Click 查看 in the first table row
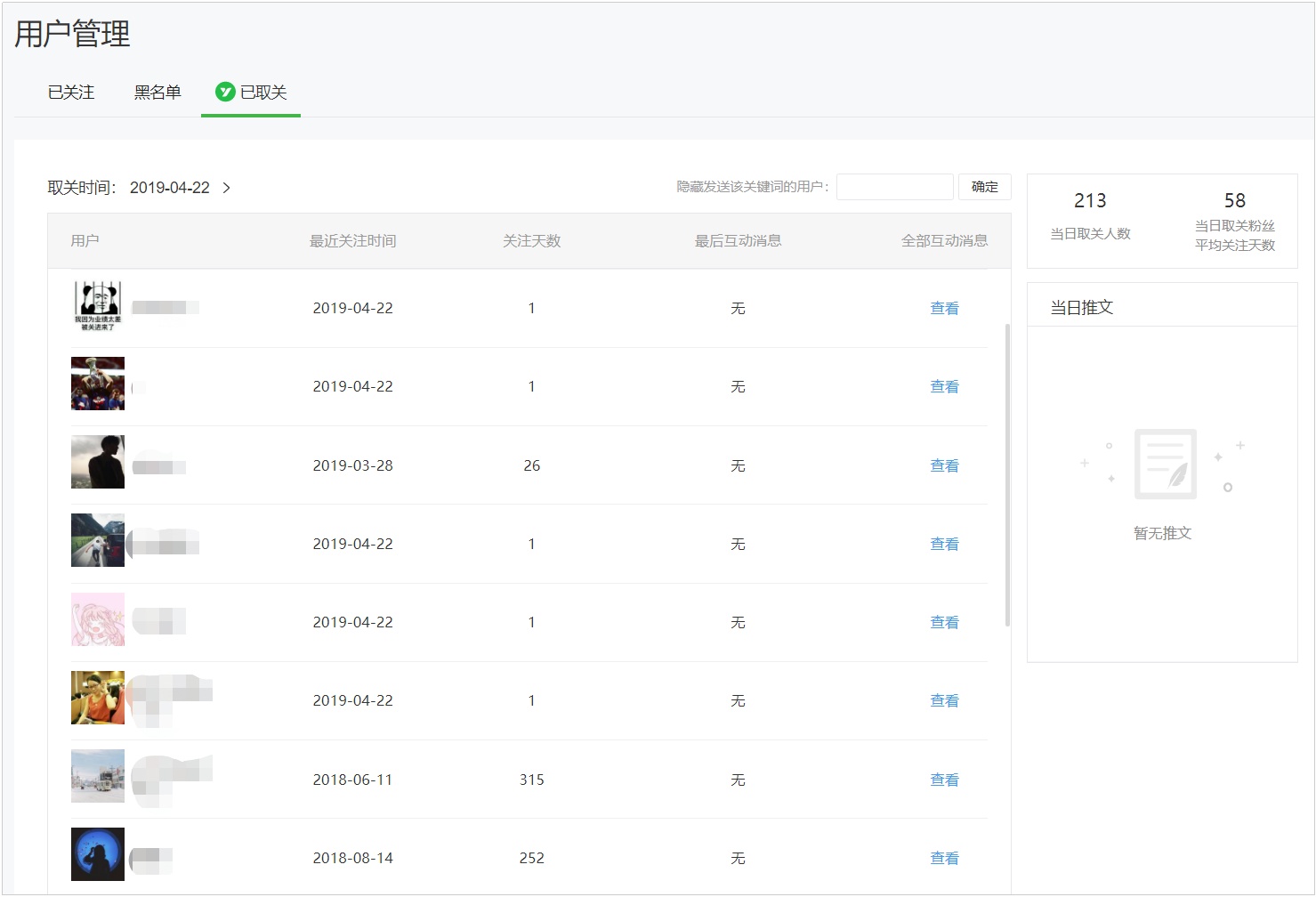The image size is (1316, 897). click(x=944, y=308)
